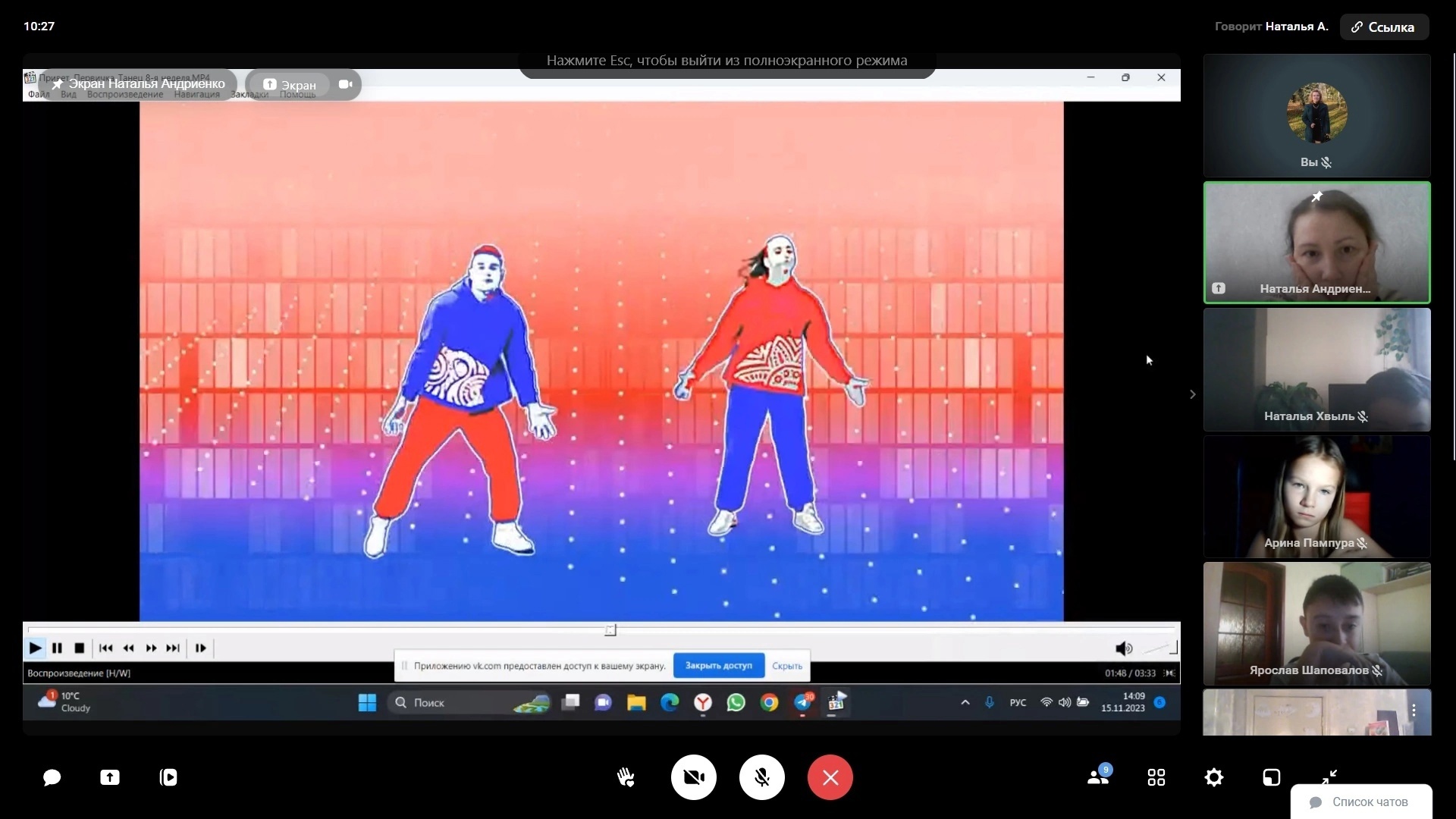Toggle the sidebar layout icon
1456x819 pixels.
pyautogui.click(x=1272, y=777)
